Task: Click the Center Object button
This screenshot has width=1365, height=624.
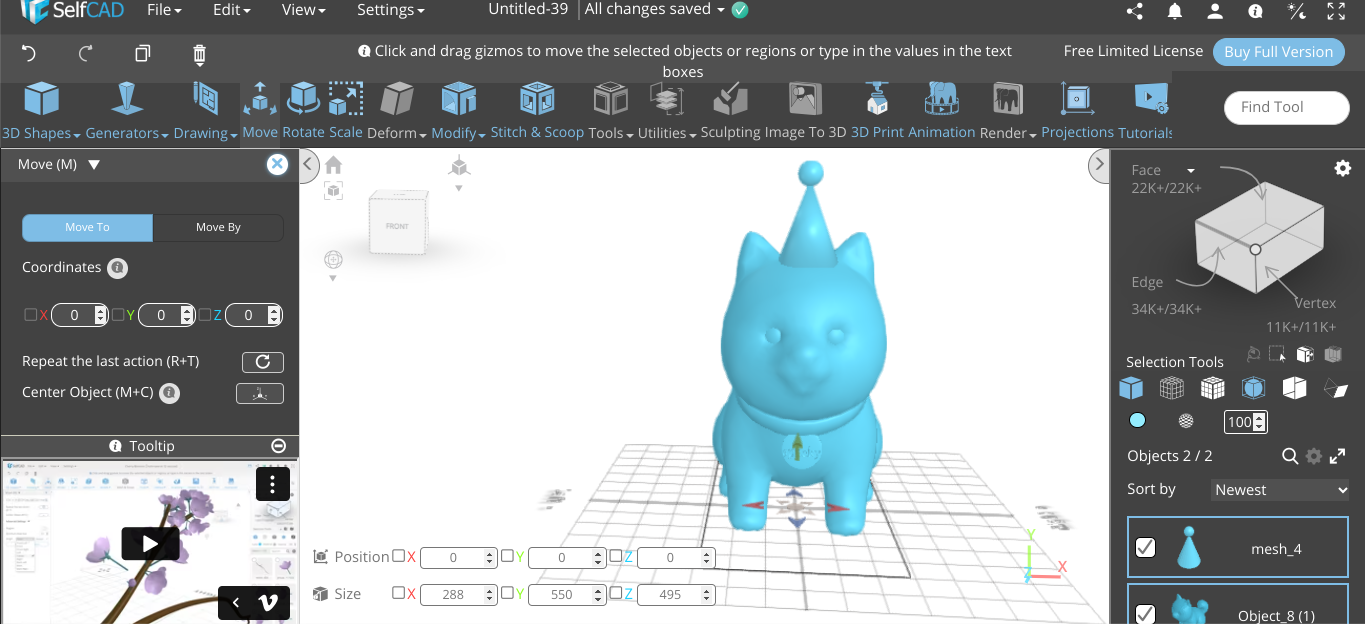Action: point(260,393)
